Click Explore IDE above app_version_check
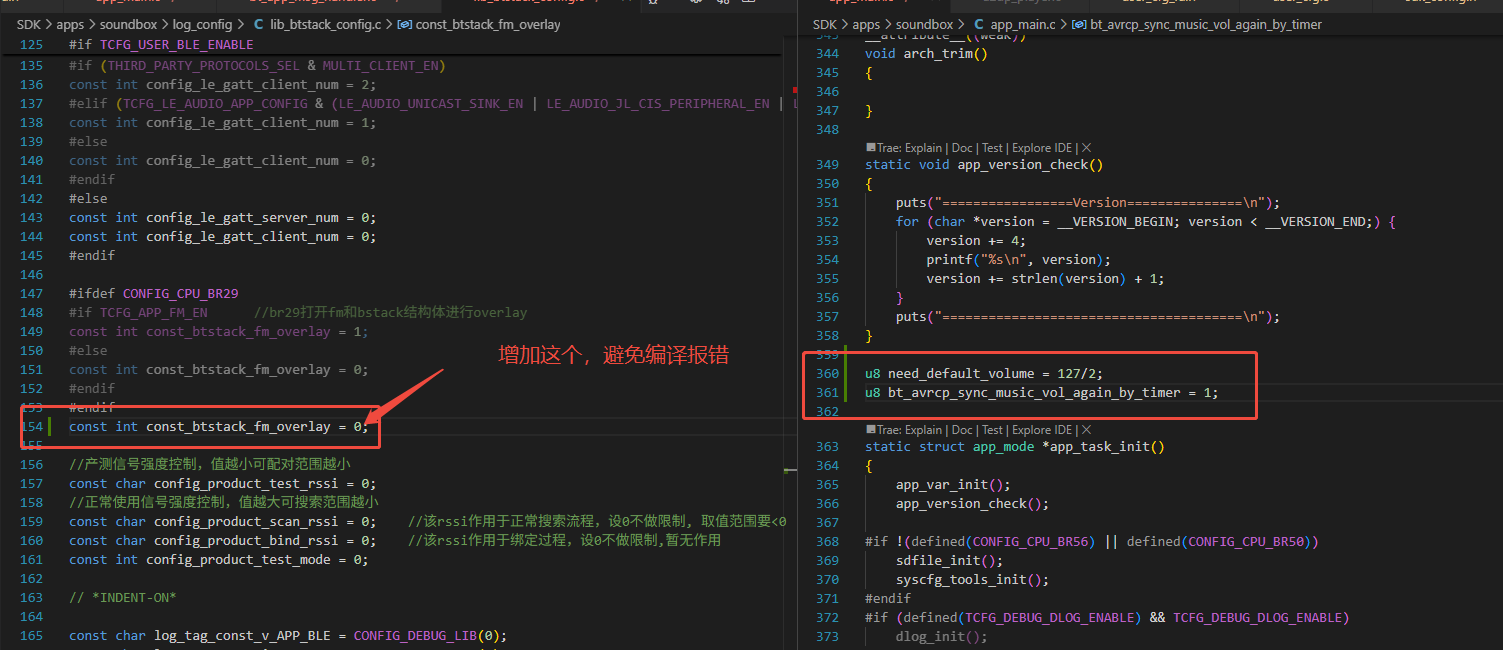This screenshot has width=1503, height=650. click(1042, 148)
